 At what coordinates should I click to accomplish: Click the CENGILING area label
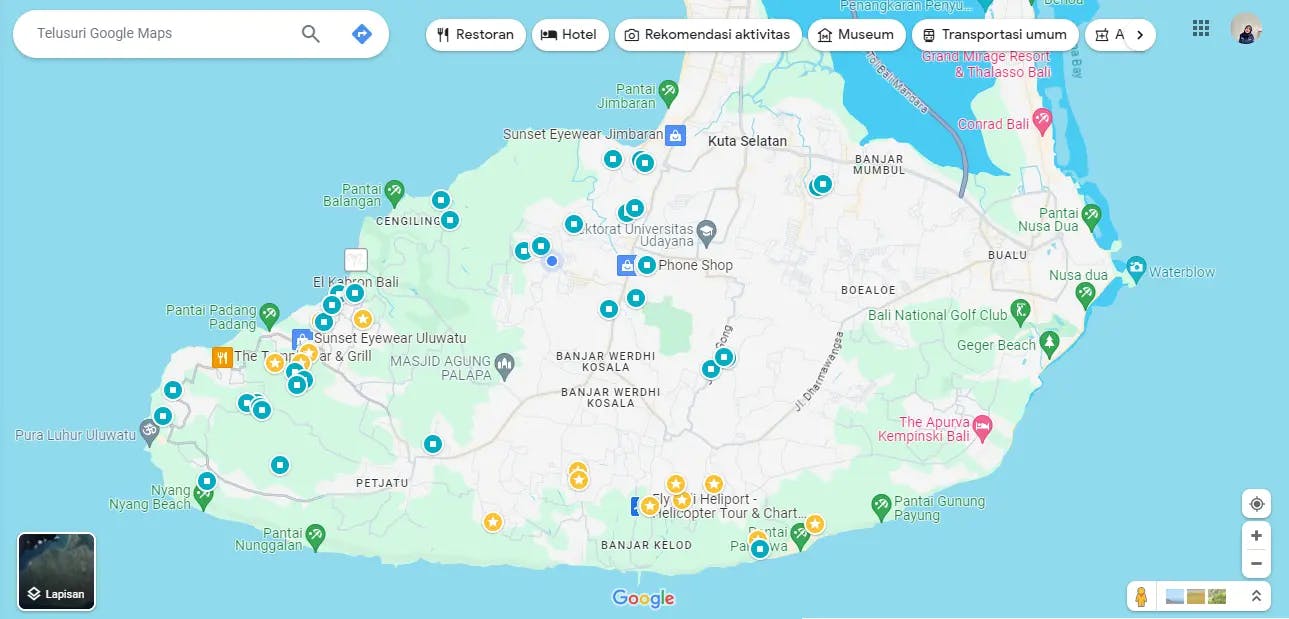pyautogui.click(x=408, y=221)
